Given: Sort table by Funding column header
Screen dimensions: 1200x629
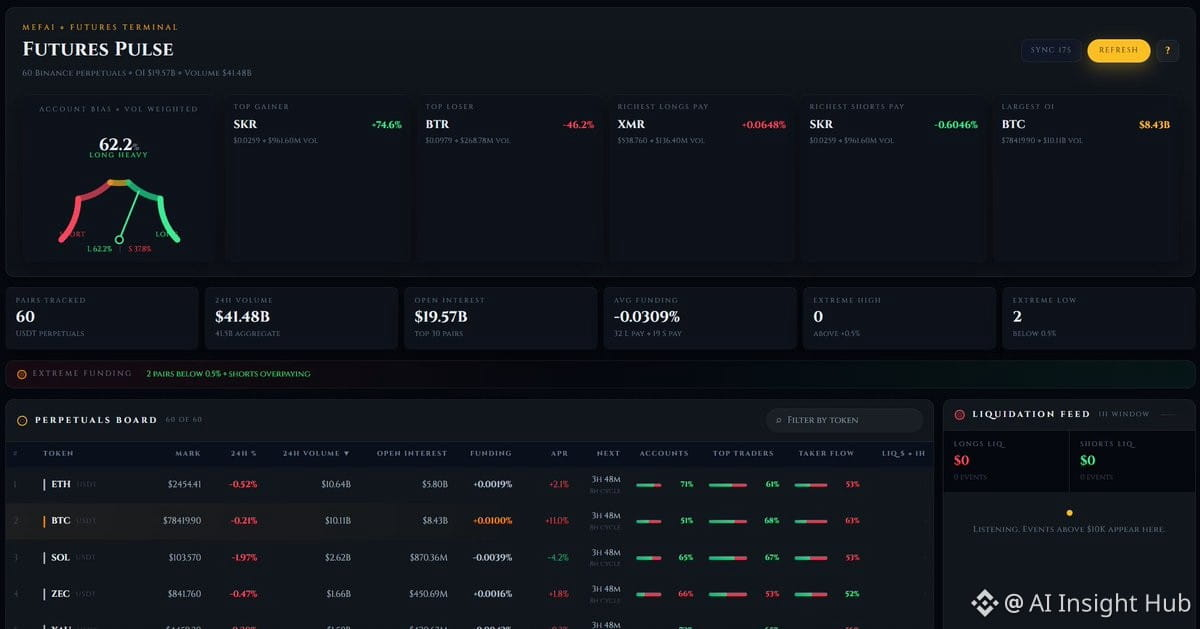Looking at the screenshot, I should click(x=491, y=453).
